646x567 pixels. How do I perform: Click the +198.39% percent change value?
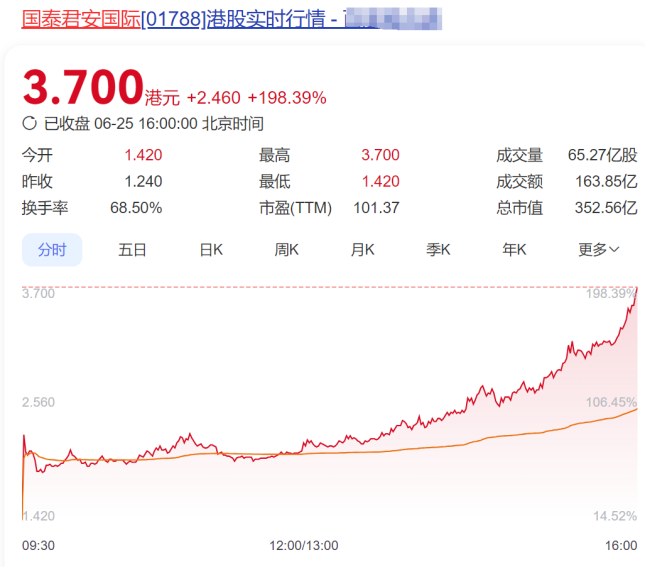[287, 98]
